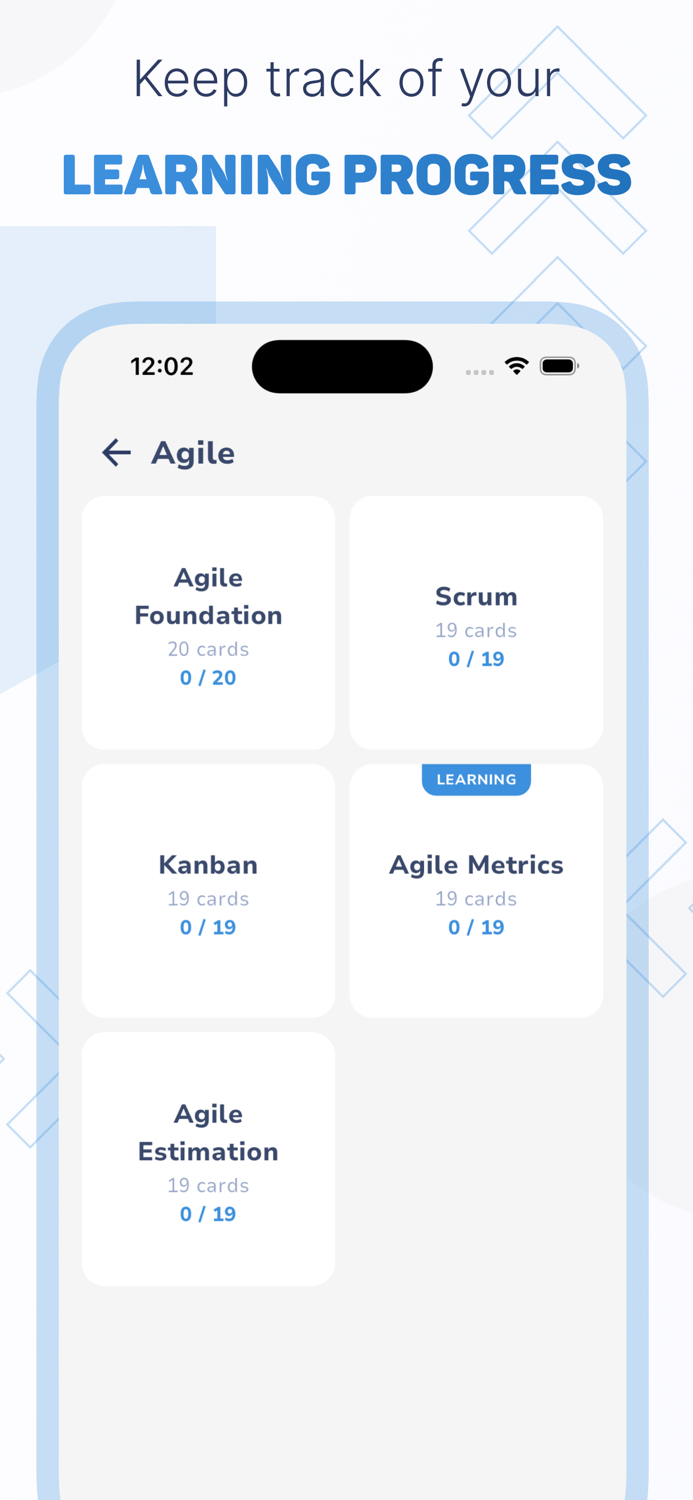Screen dimensions: 693x1500
Task: Open the Agile Foundation card deck
Action: coord(208,622)
